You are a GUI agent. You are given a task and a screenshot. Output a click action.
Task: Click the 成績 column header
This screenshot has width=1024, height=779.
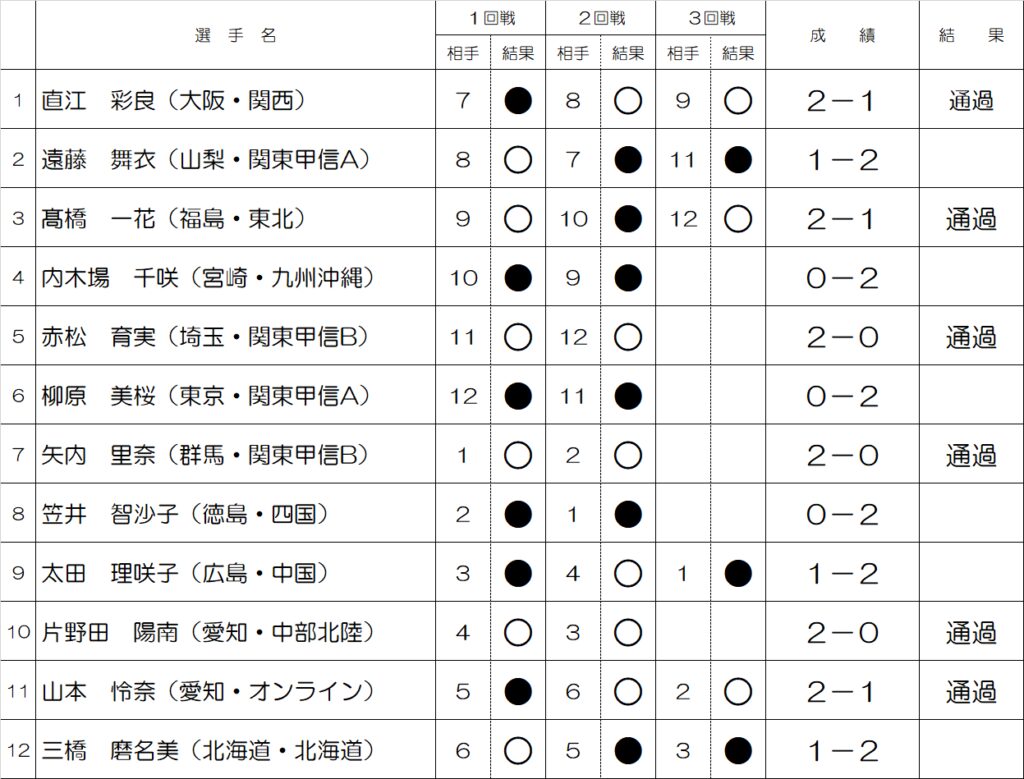click(842, 35)
